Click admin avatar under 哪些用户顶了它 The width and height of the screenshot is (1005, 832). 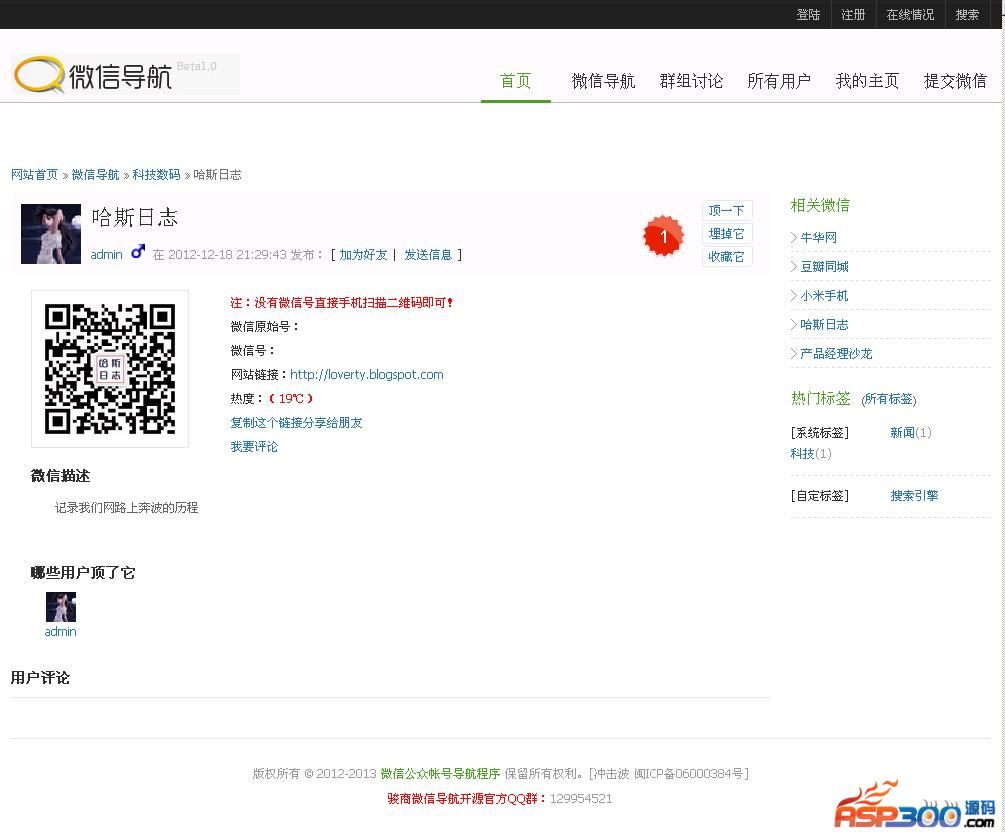pos(61,607)
